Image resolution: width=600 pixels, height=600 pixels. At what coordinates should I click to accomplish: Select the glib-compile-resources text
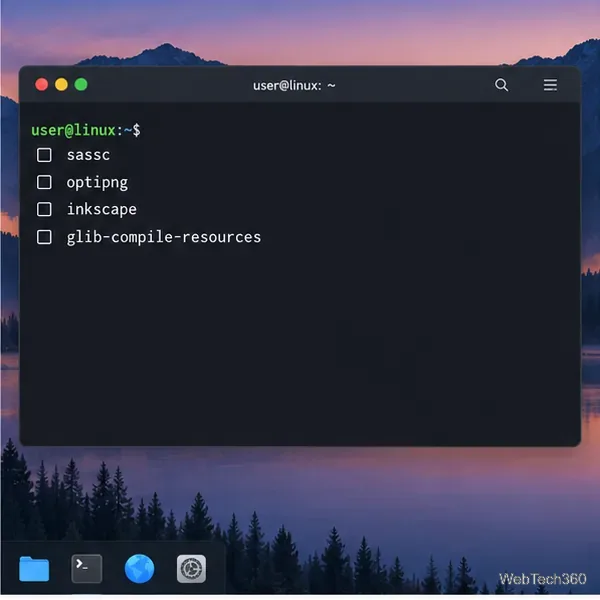point(164,237)
